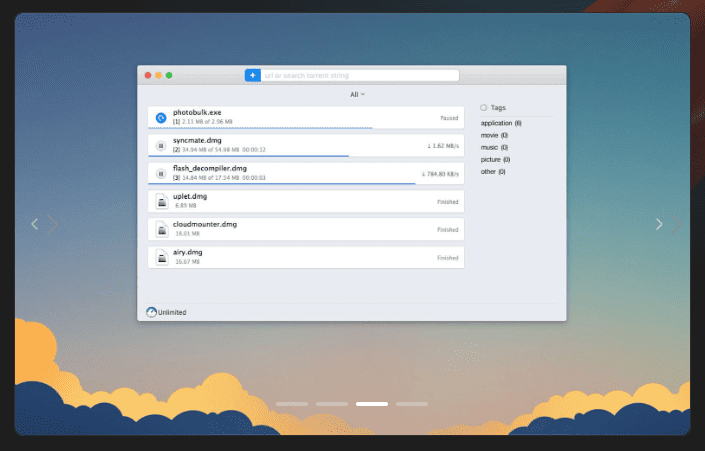Click the Finished status on cloudmounter.dmg row
Viewport: 705px width, 451px height.
(x=448, y=230)
